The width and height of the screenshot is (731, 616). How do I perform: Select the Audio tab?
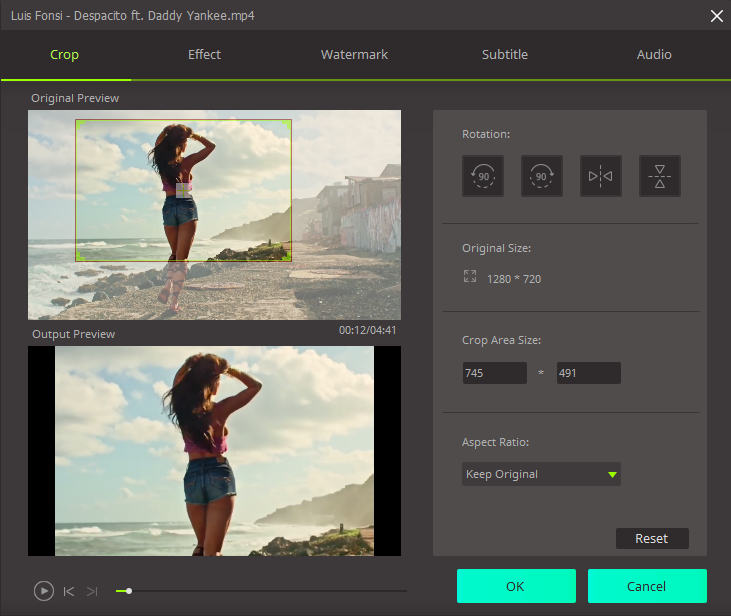click(654, 55)
